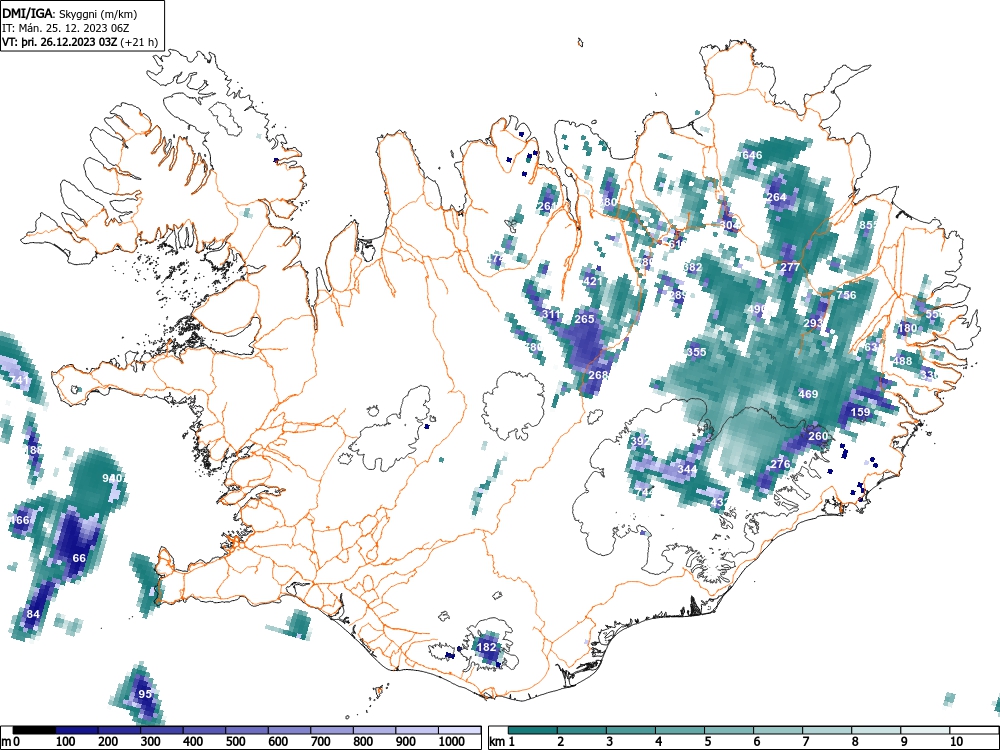Click the 469 visibility value

[x=808, y=394]
